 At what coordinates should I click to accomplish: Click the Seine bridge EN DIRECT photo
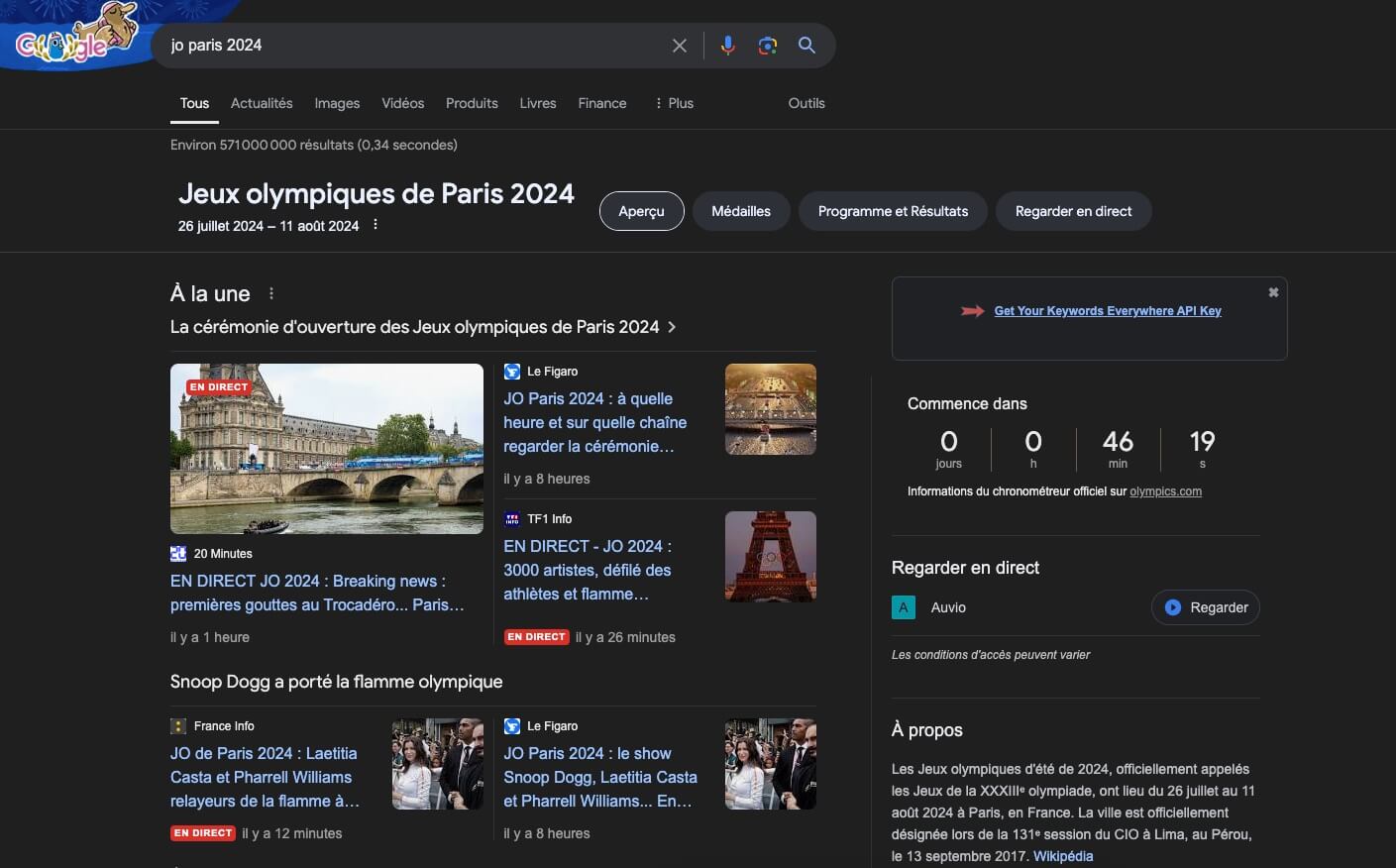click(x=327, y=449)
